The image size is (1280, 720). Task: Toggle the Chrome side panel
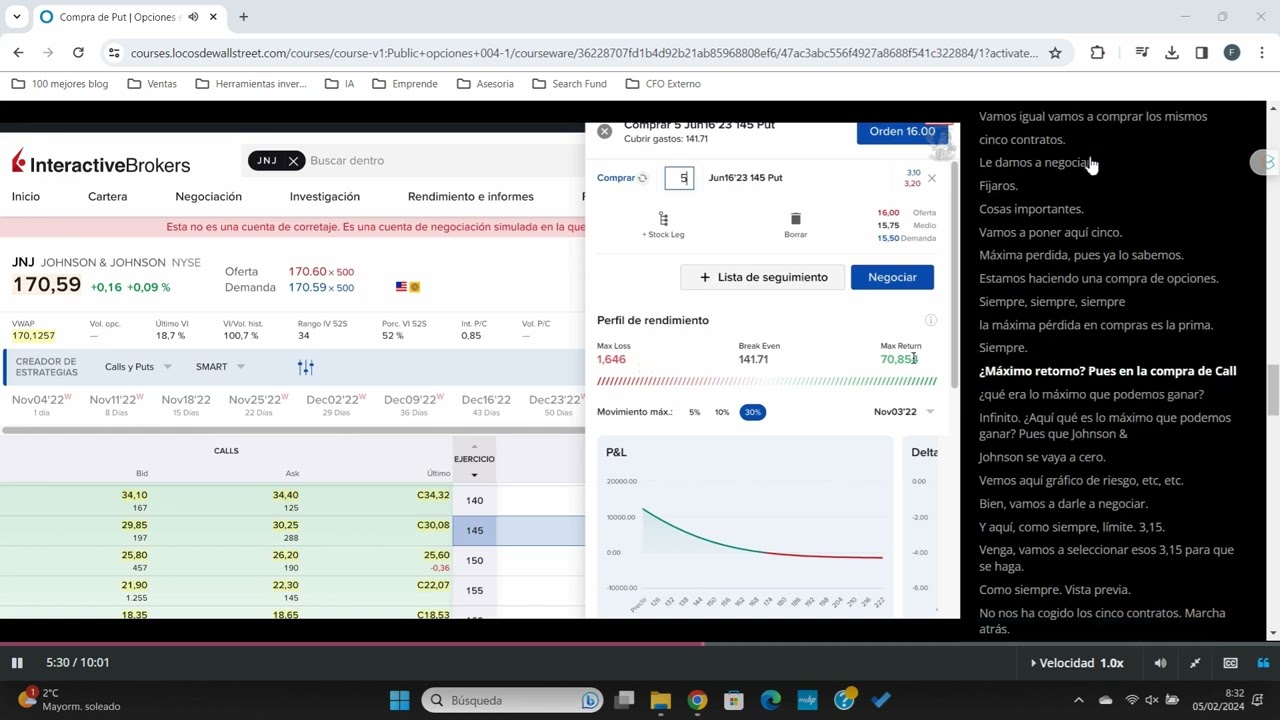[1201, 53]
